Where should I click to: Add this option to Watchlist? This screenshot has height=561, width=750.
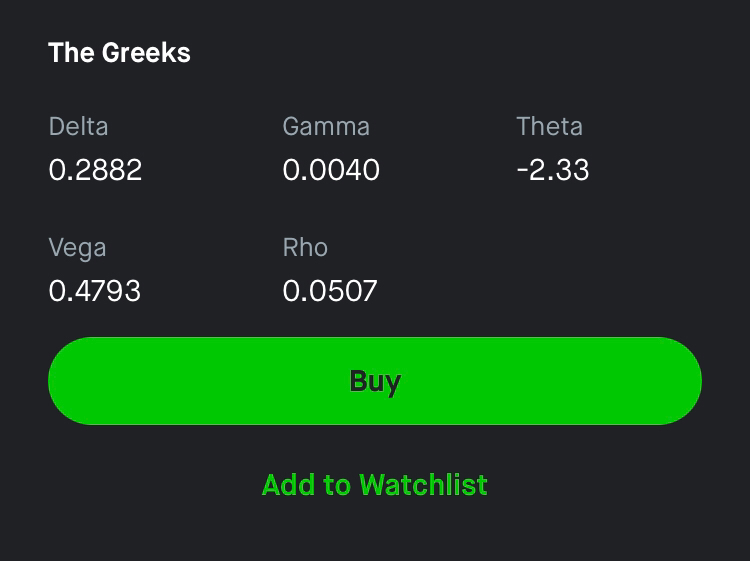375,484
